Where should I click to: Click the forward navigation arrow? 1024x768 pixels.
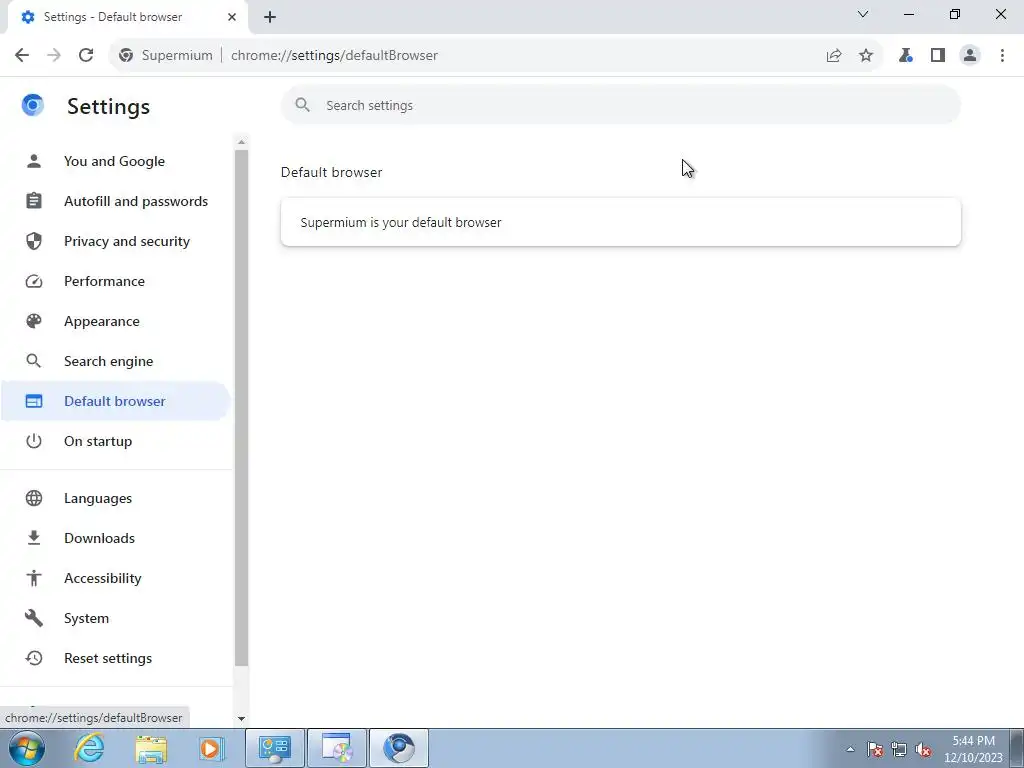click(x=54, y=56)
